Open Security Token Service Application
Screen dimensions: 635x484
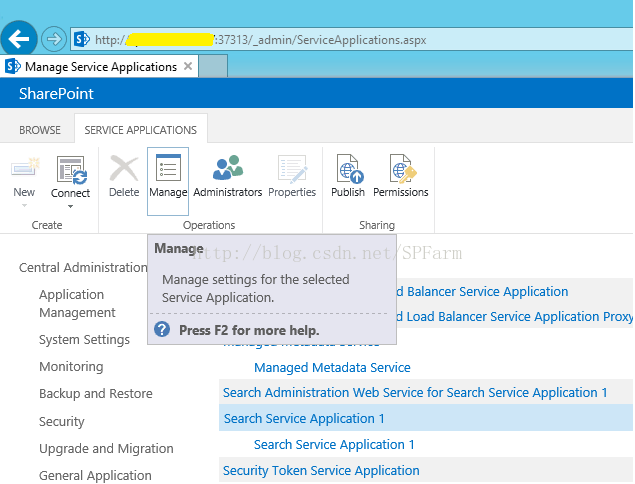321,470
